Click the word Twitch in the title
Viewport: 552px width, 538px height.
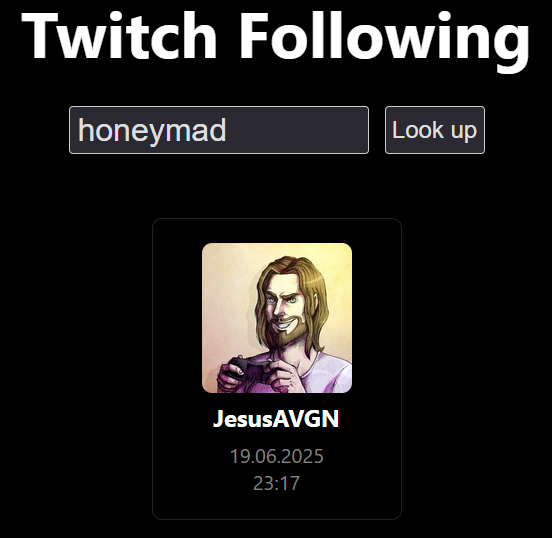[x=119, y=35]
